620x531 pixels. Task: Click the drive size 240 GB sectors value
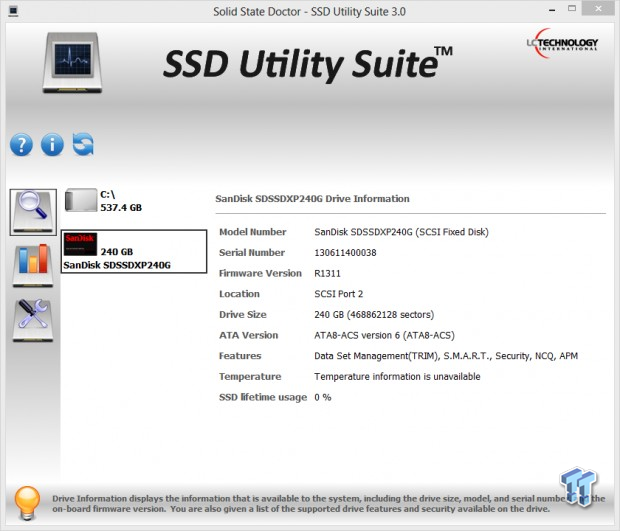(374, 315)
